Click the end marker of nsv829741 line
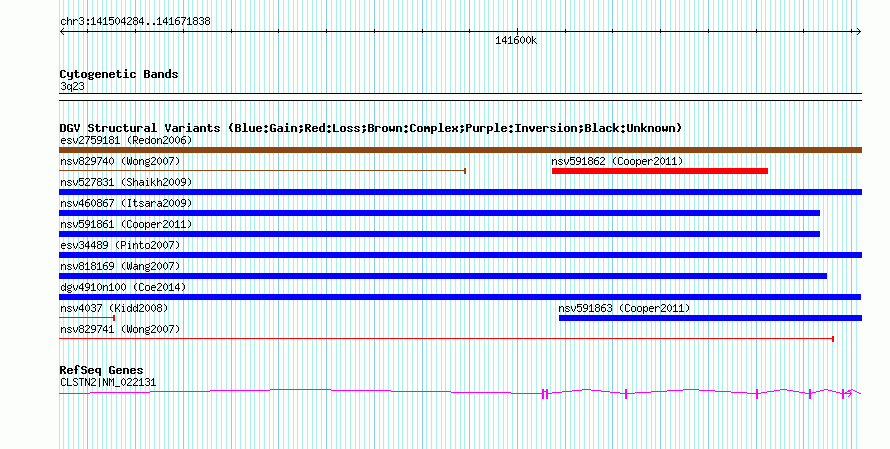 pos(833,339)
